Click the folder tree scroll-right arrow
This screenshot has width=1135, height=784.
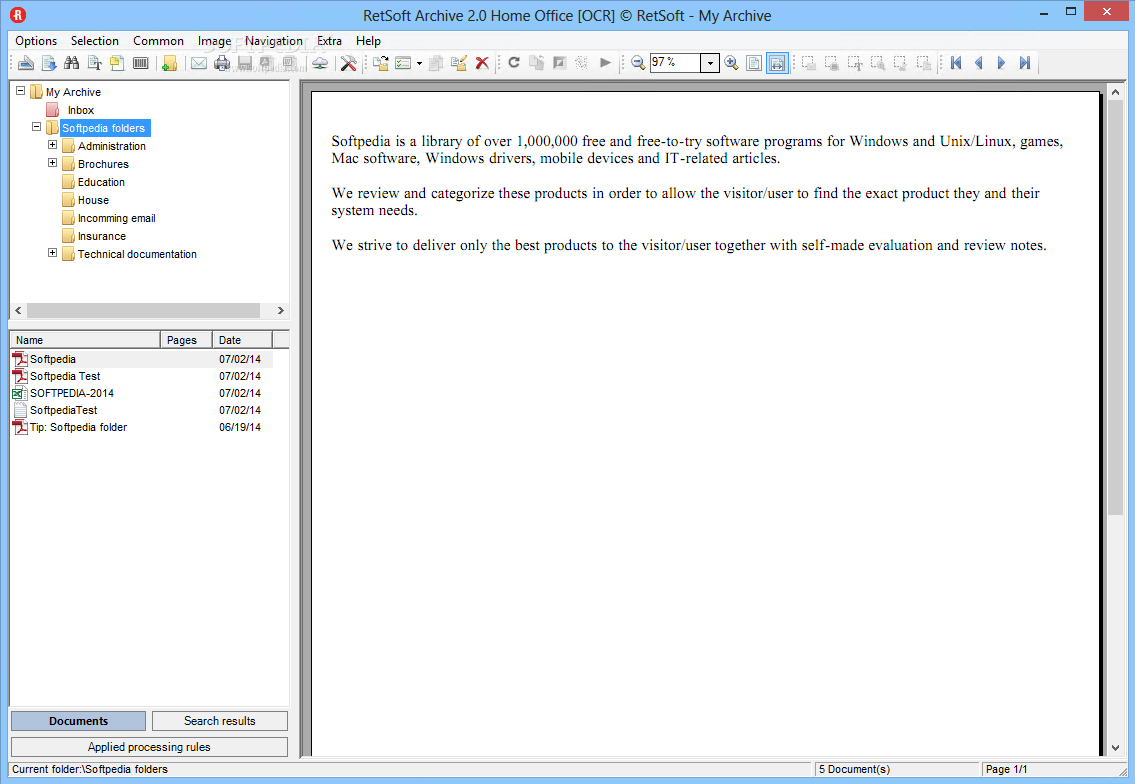point(281,311)
